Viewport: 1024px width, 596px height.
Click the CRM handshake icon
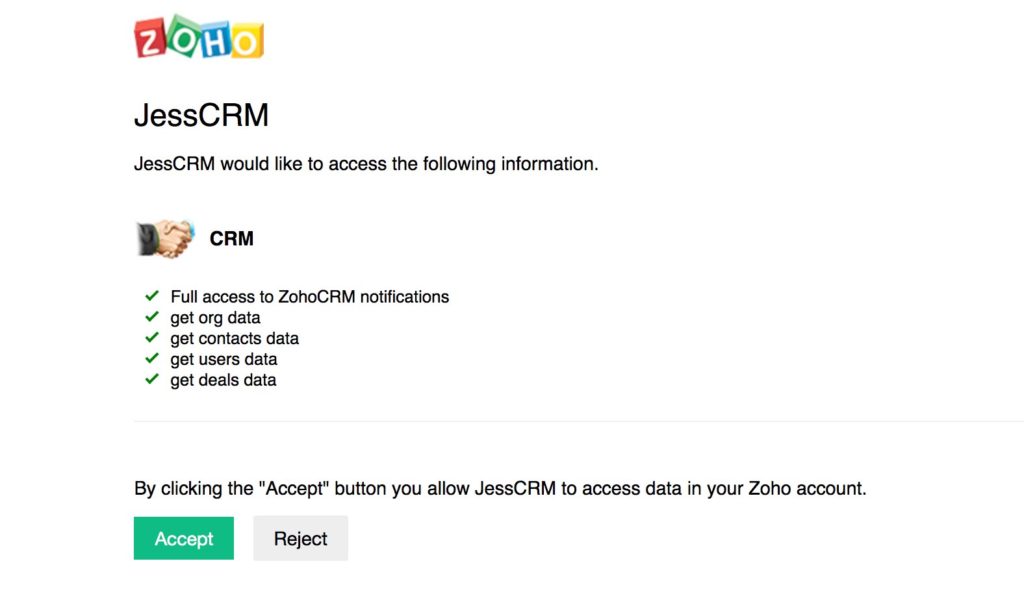point(165,238)
